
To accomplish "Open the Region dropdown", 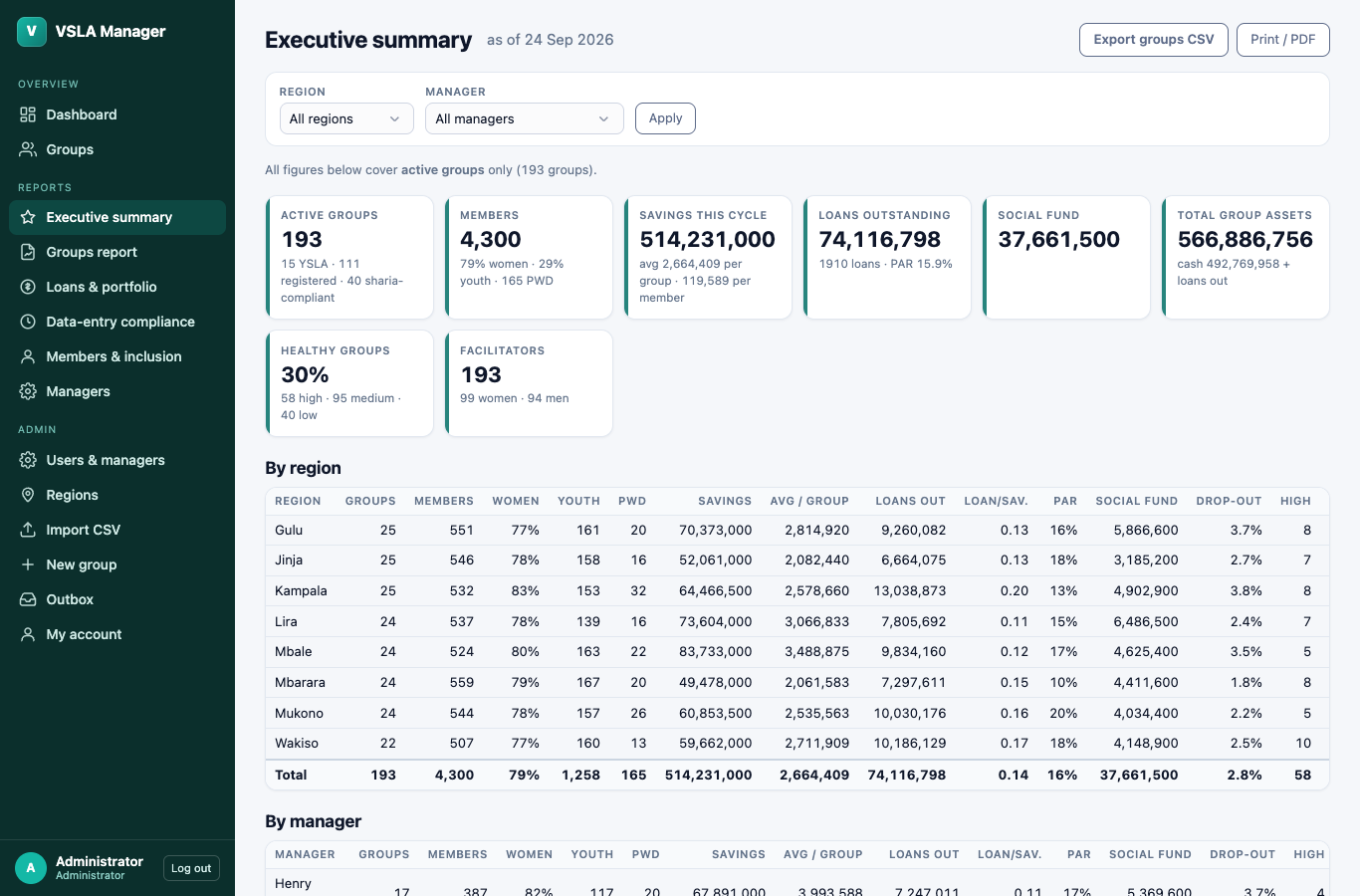I will pyautogui.click(x=346, y=118).
